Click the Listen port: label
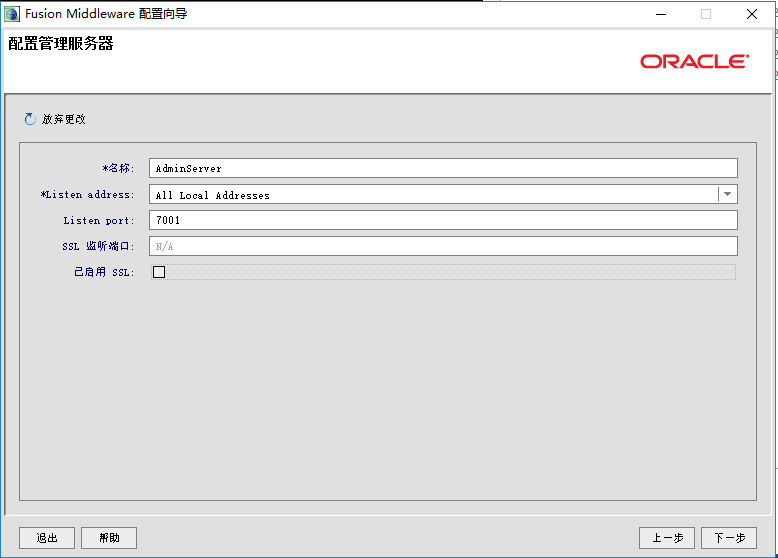Image resolution: width=778 pixels, height=558 pixels. (99, 220)
